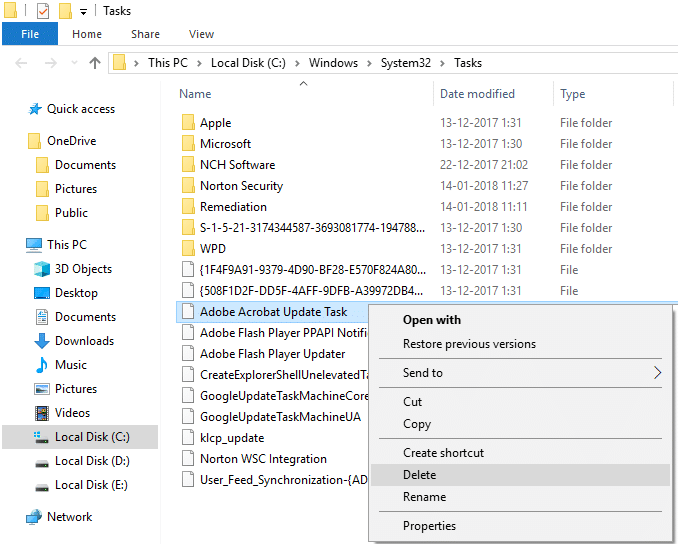Select the Music folder icon in sidebar
The height and width of the screenshot is (544, 678).
(42, 365)
